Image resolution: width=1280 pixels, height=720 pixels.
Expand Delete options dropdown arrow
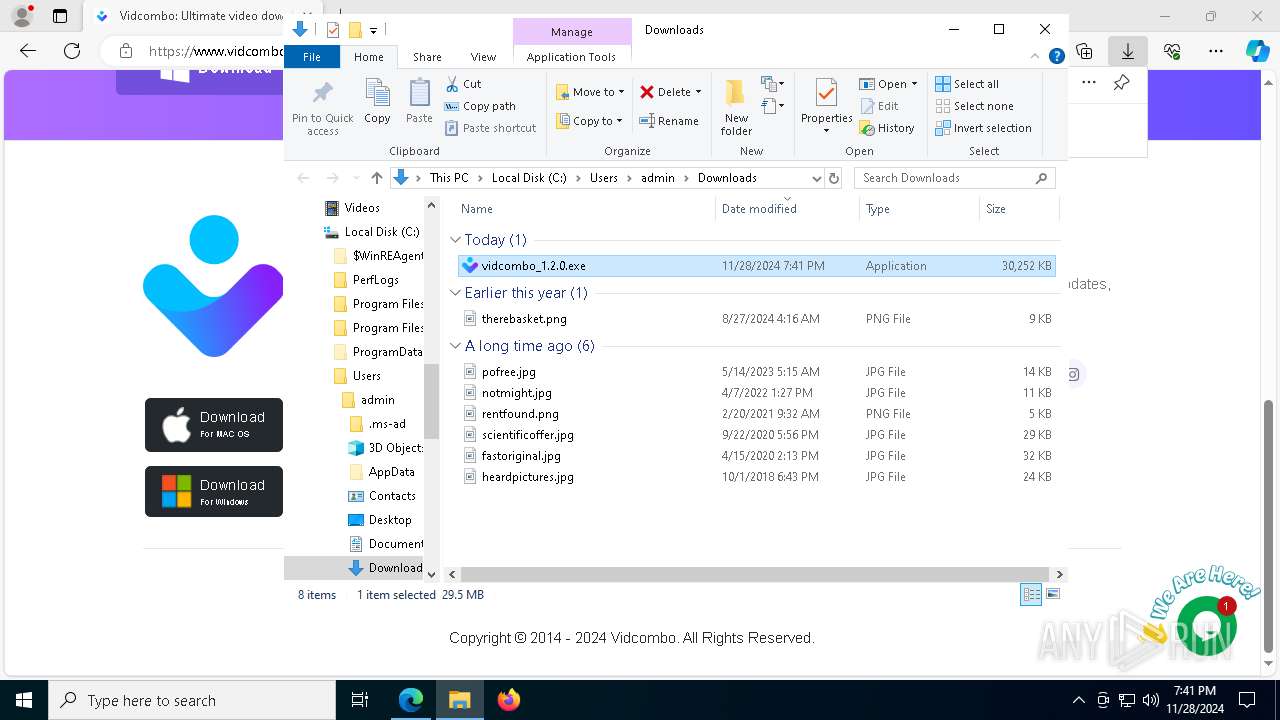(698, 92)
